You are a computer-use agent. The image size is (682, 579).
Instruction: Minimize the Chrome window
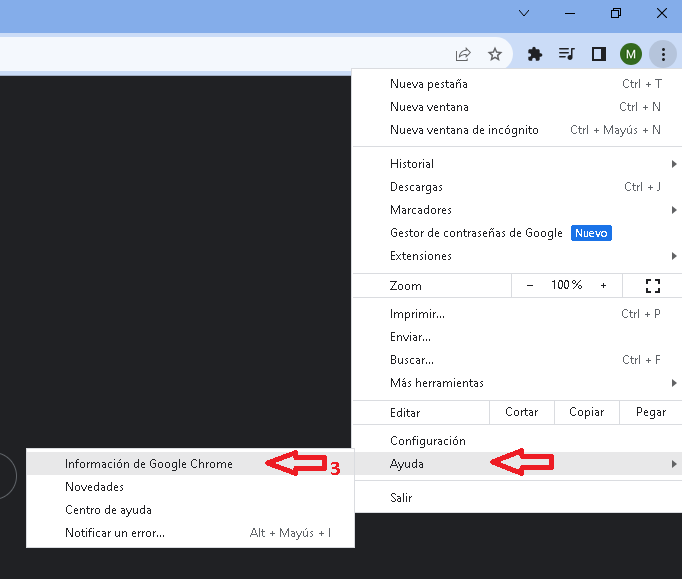(570, 13)
